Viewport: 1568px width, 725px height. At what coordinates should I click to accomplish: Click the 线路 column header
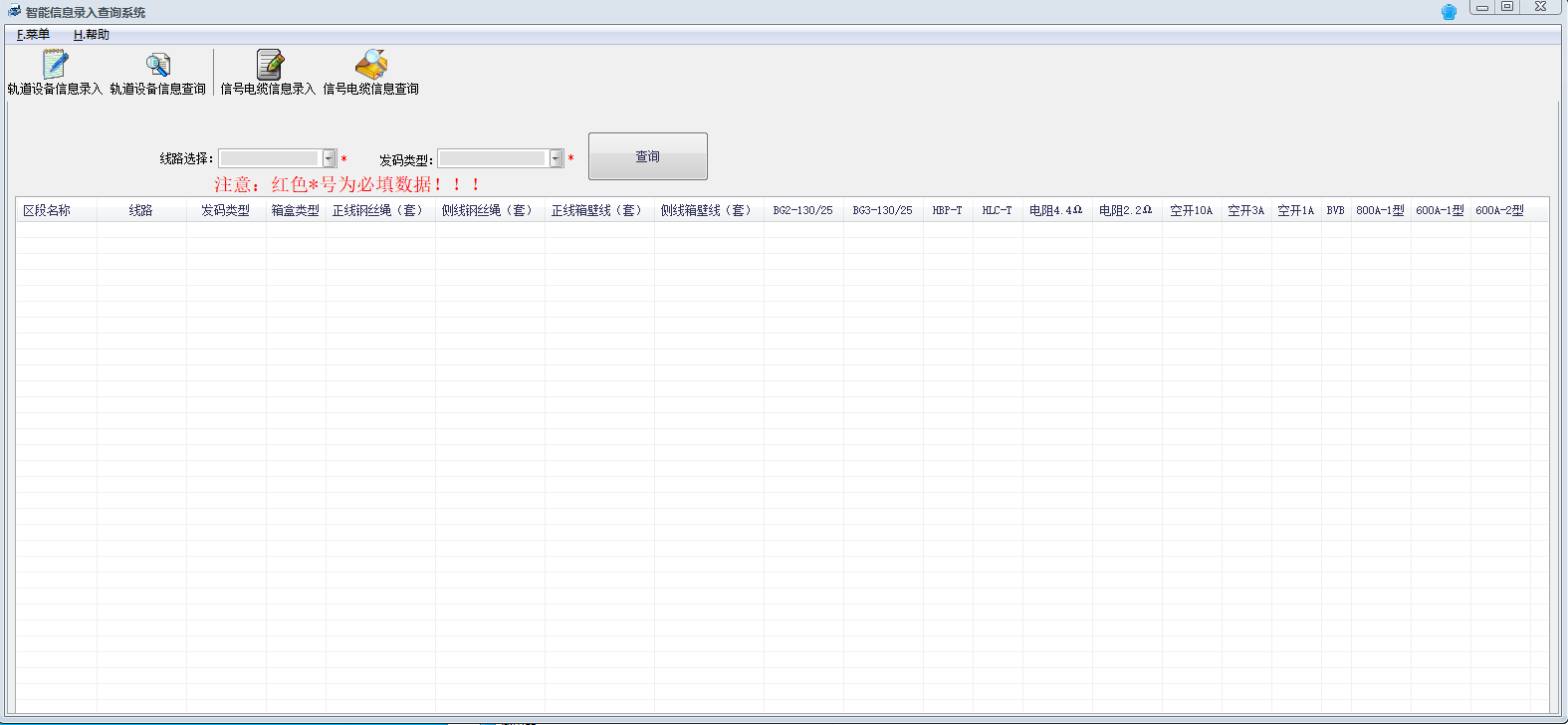pyautogui.click(x=141, y=210)
